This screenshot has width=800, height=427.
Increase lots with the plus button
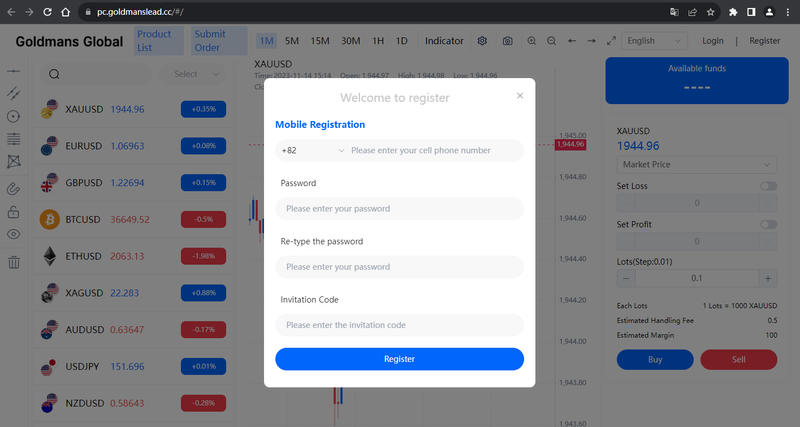(768, 279)
